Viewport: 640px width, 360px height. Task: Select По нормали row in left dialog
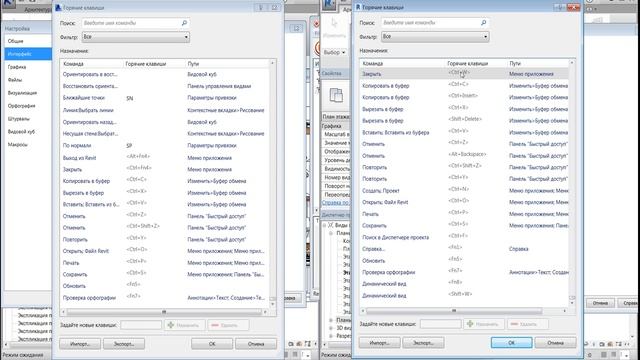[x=165, y=145]
